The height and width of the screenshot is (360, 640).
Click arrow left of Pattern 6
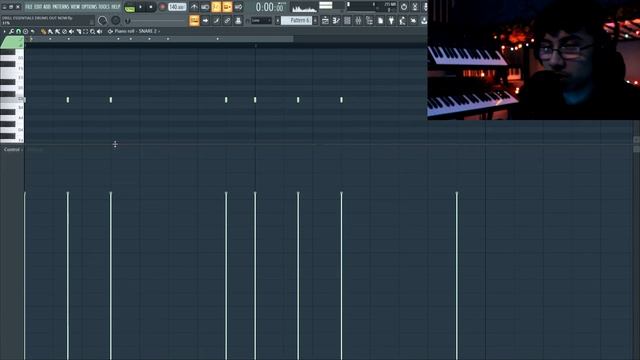point(278,20)
